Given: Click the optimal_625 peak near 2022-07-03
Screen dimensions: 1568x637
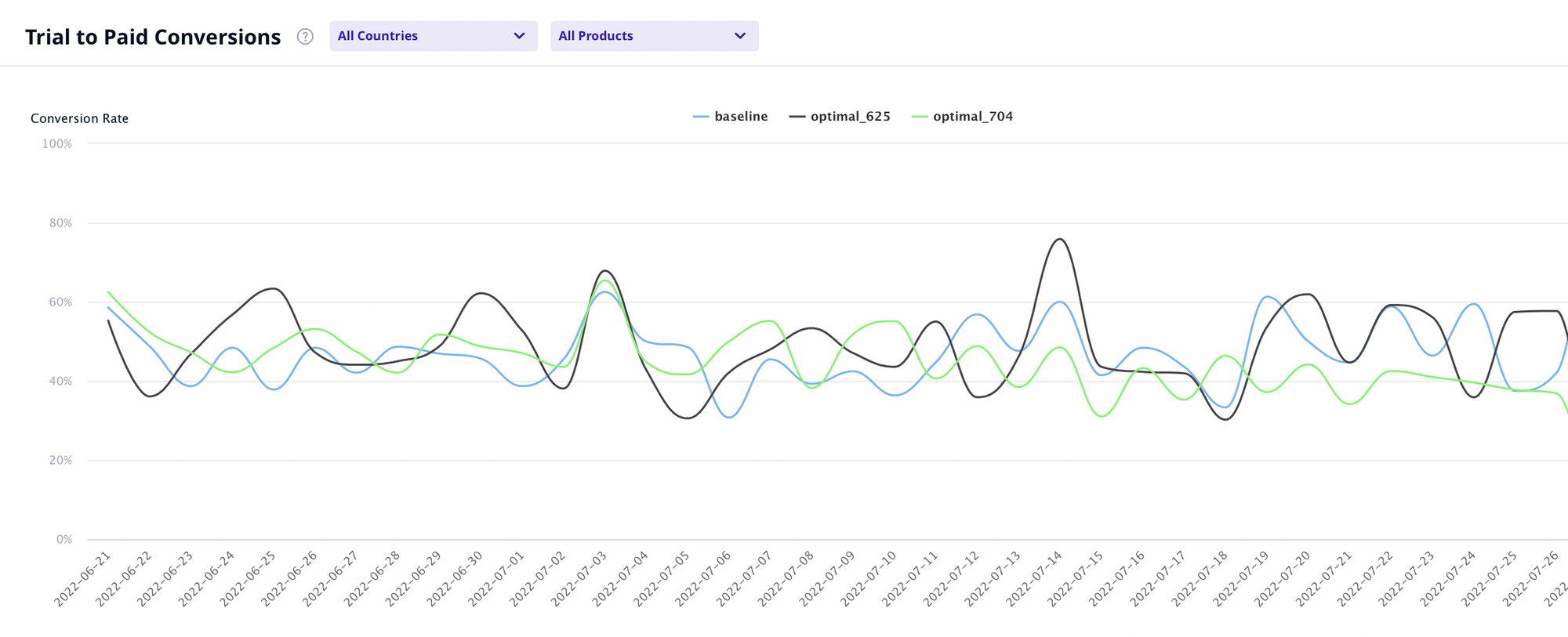Looking at the screenshot, I should [606, 271].
